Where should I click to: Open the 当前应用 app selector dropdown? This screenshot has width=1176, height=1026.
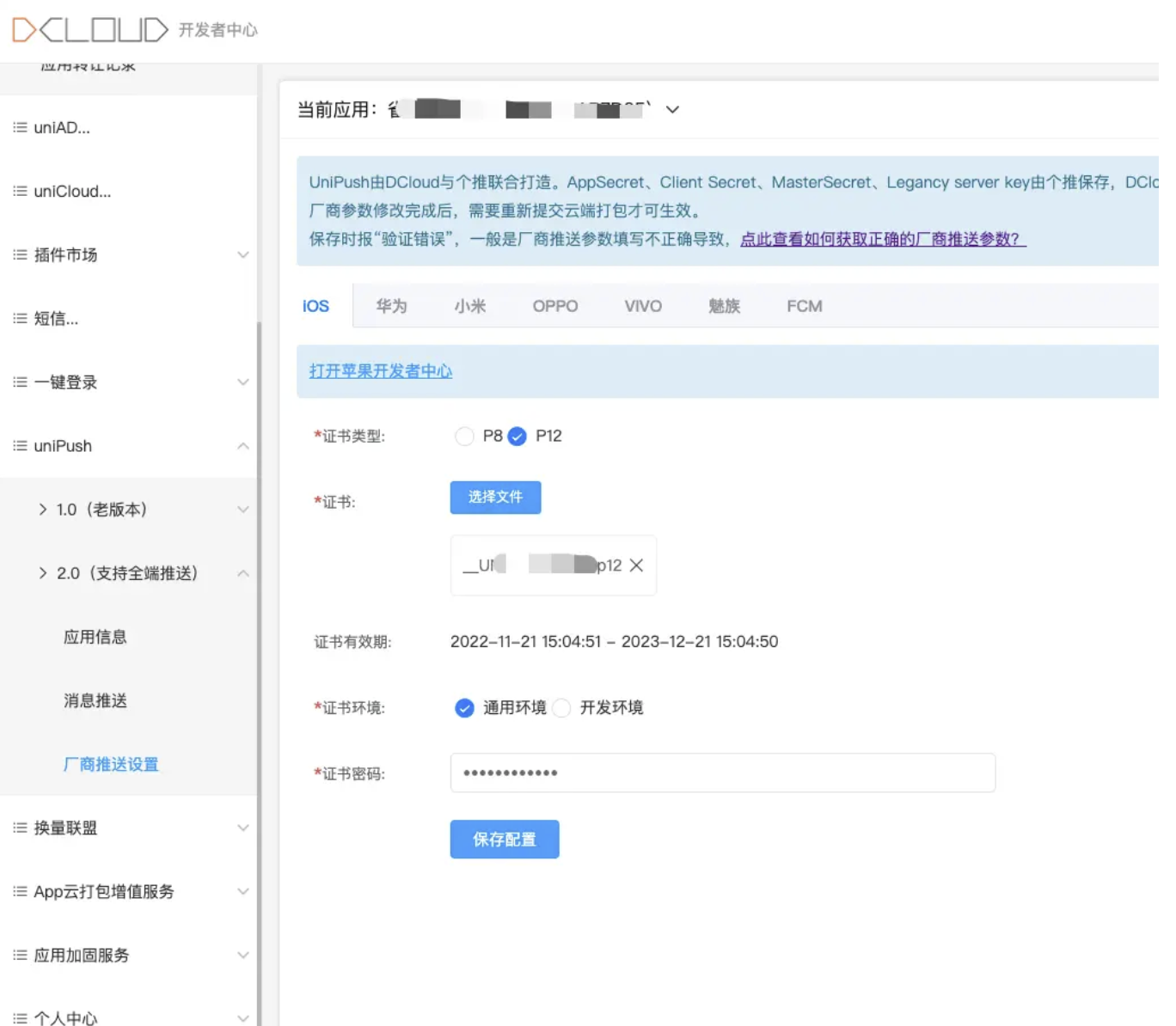[672, 110]
